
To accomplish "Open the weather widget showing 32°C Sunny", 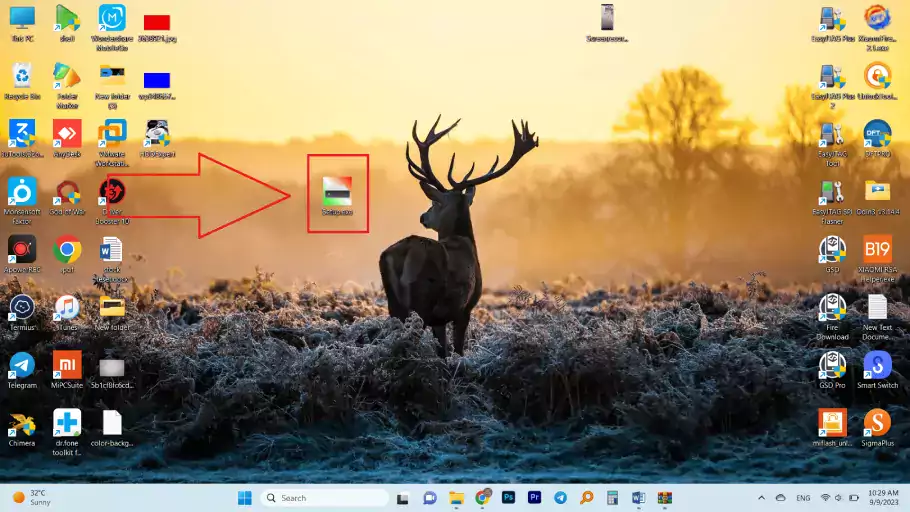I will (32, 497).
